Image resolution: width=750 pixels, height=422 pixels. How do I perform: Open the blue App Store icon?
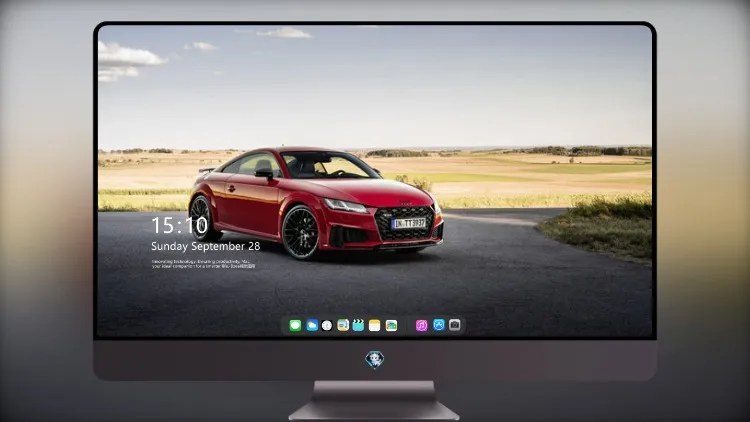point(439,325)
